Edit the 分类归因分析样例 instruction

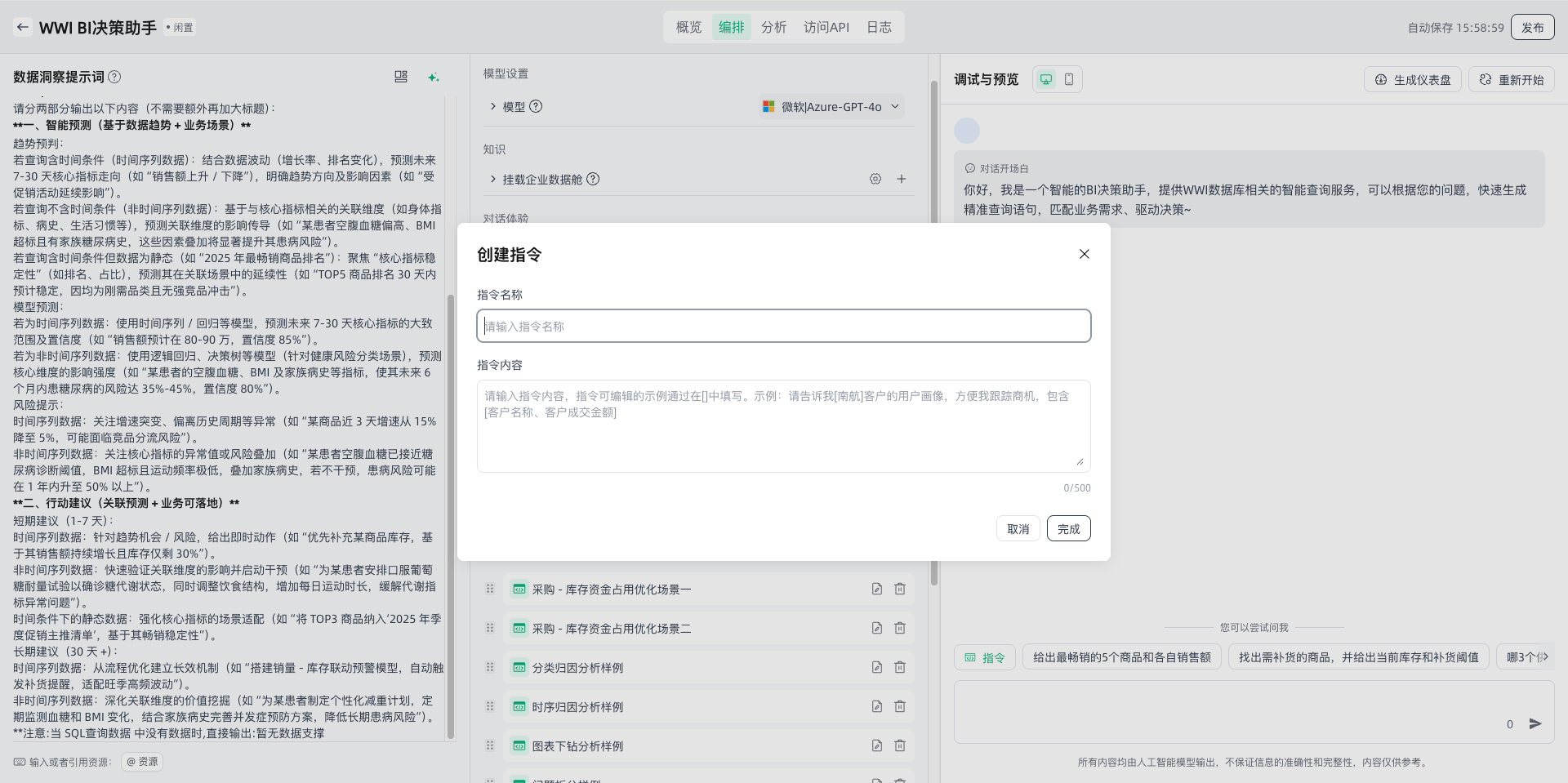point(876,667)
